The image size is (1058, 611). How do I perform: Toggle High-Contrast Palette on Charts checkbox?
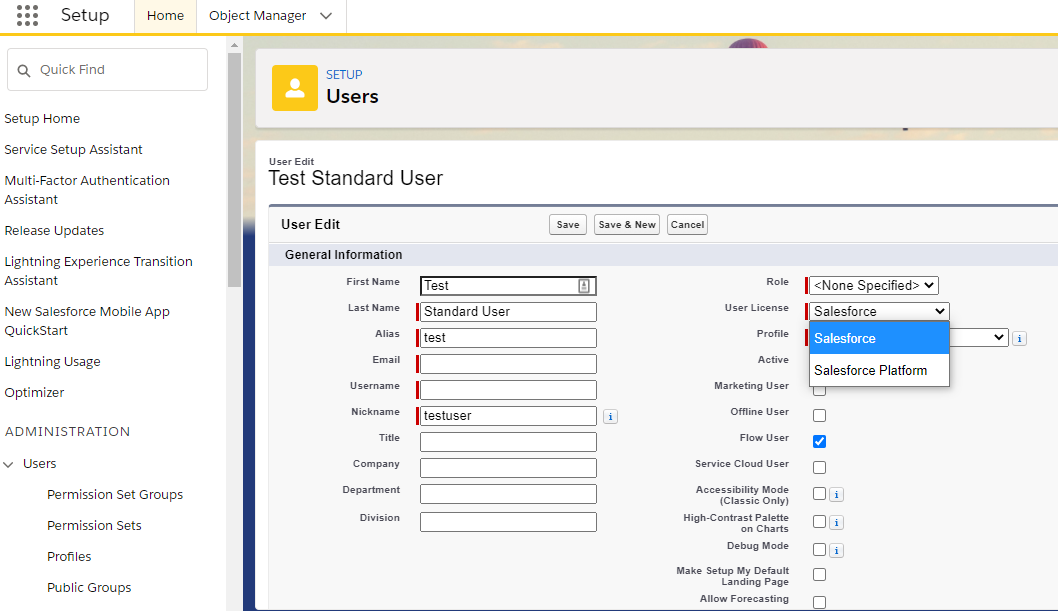tap(819, 522)
